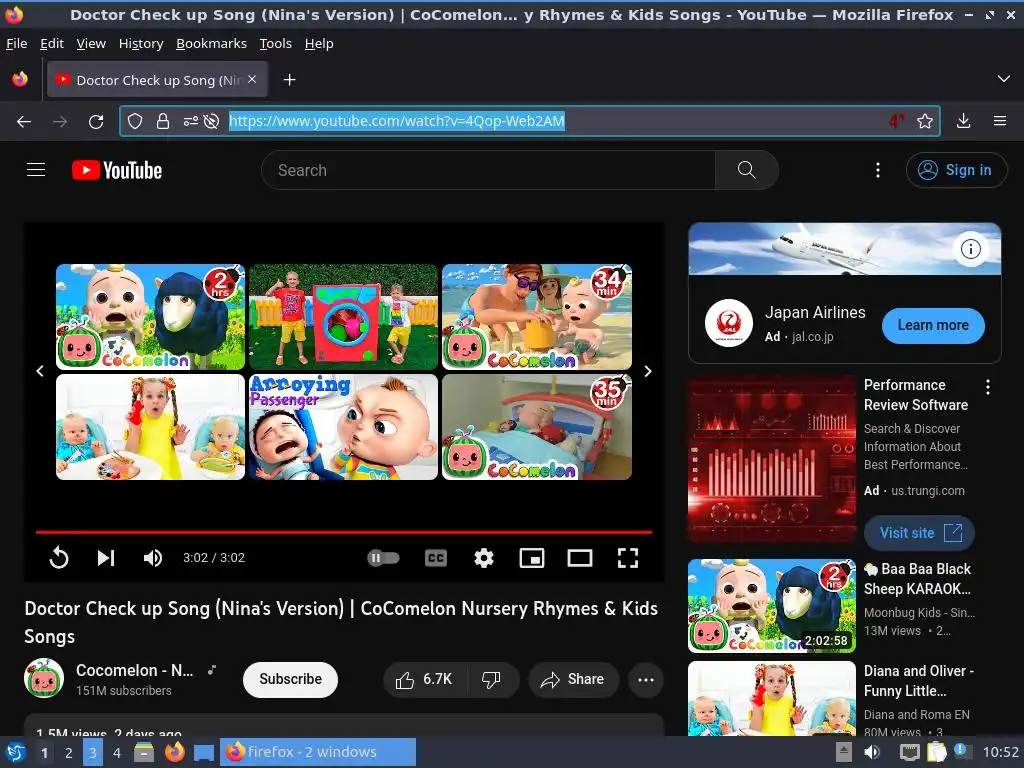Switch to theater mode

coord(580,558)
